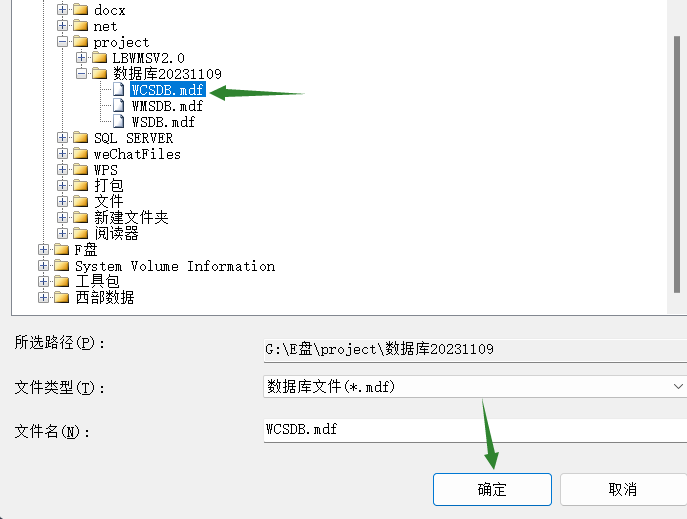
Task: Select the SQL SERVER folder label
Action: (133, 138)
